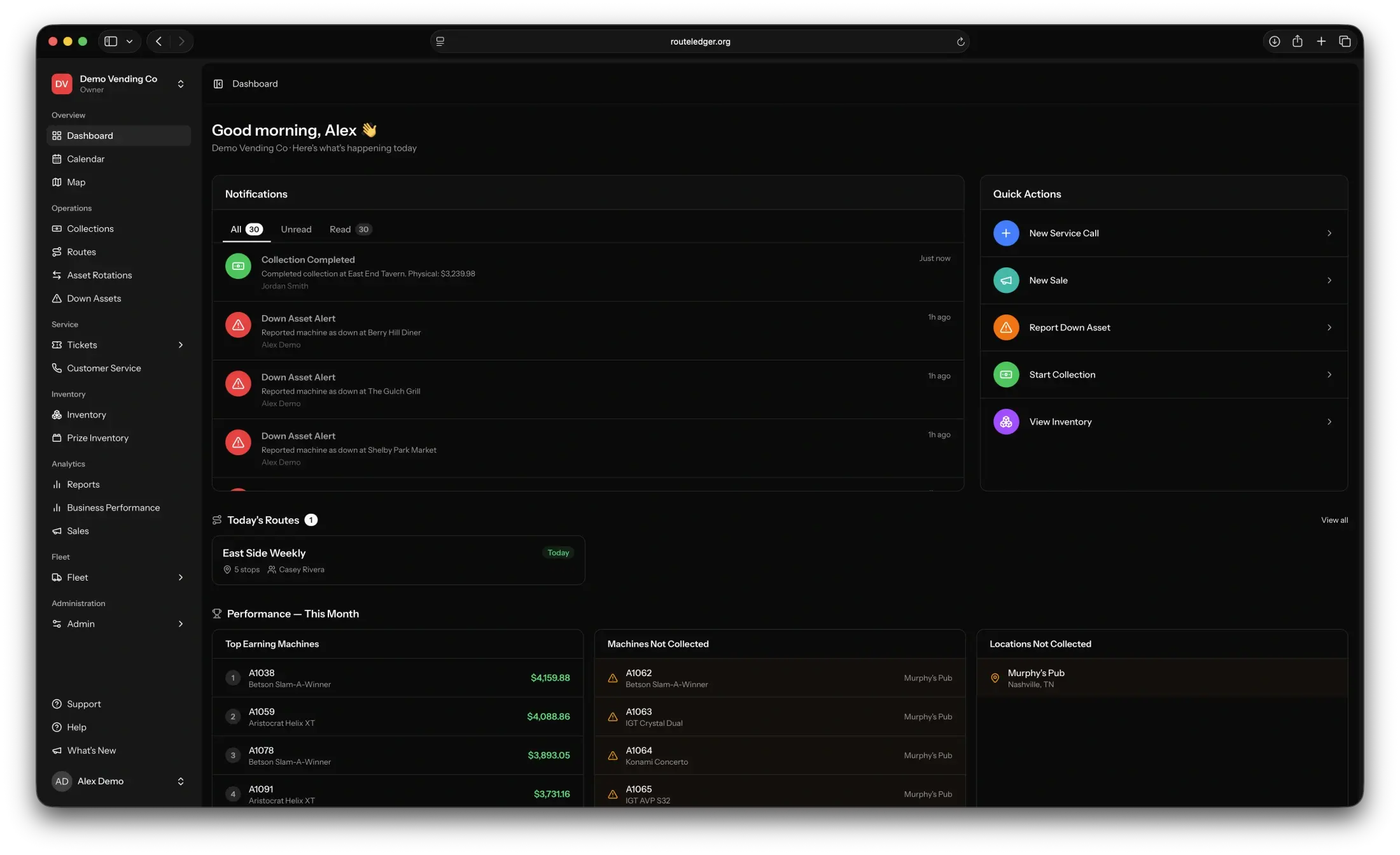Open Business Performance analytics
Screen dimensions: 1400x855
118,507
